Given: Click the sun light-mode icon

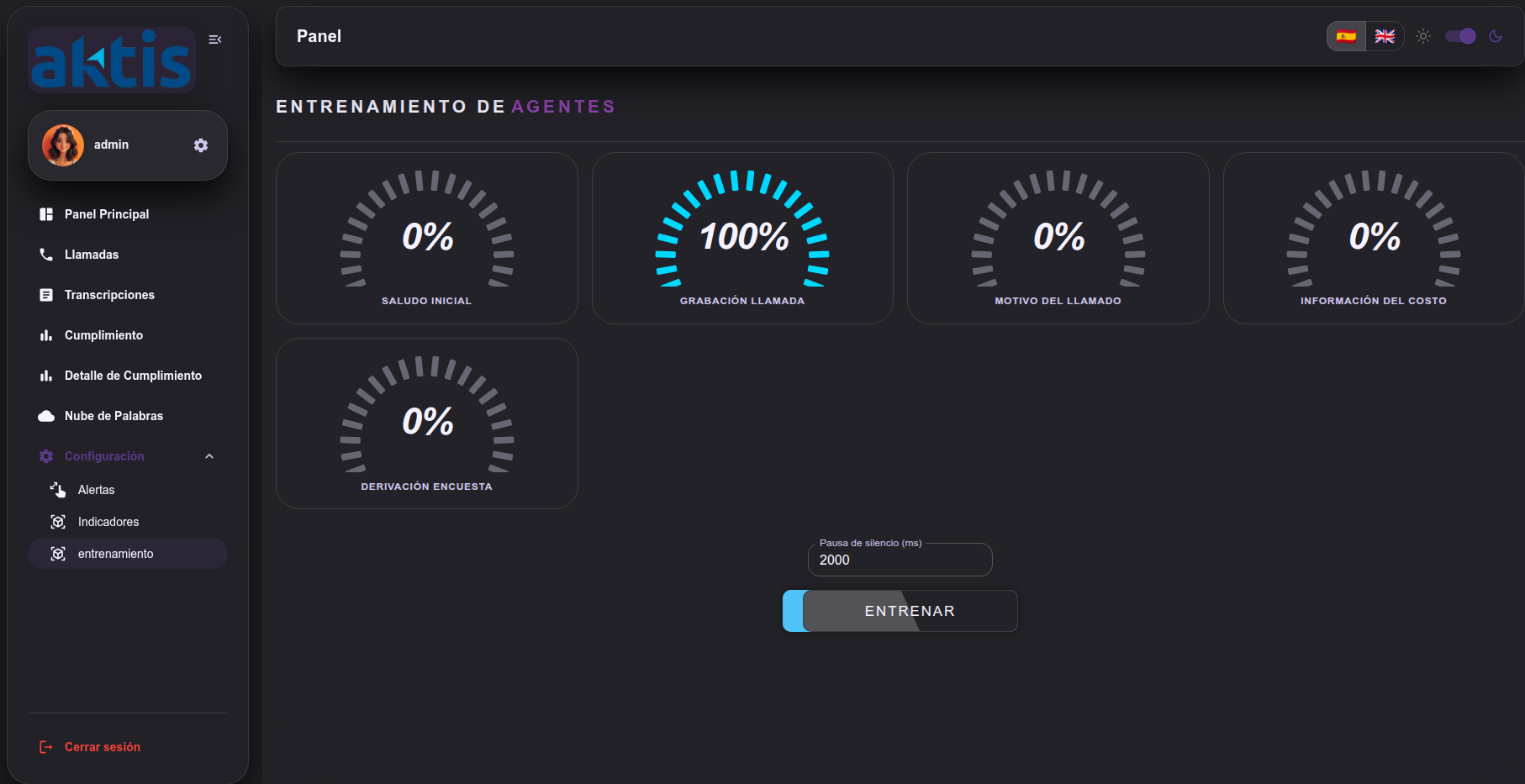Looking at the screenshot, I should click(1423, 36).
